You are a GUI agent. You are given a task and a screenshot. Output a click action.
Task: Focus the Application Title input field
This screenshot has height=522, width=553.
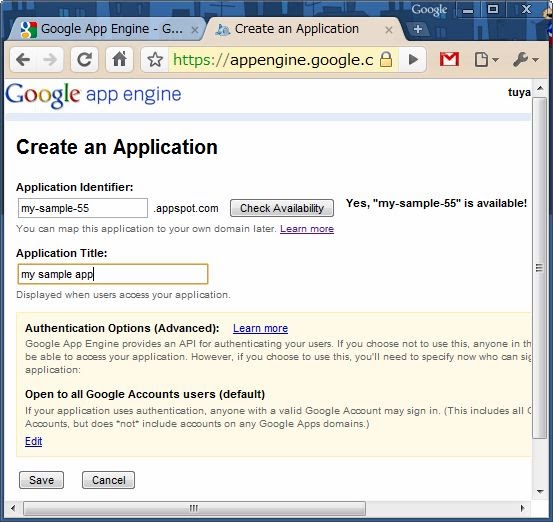coord(113,274)
